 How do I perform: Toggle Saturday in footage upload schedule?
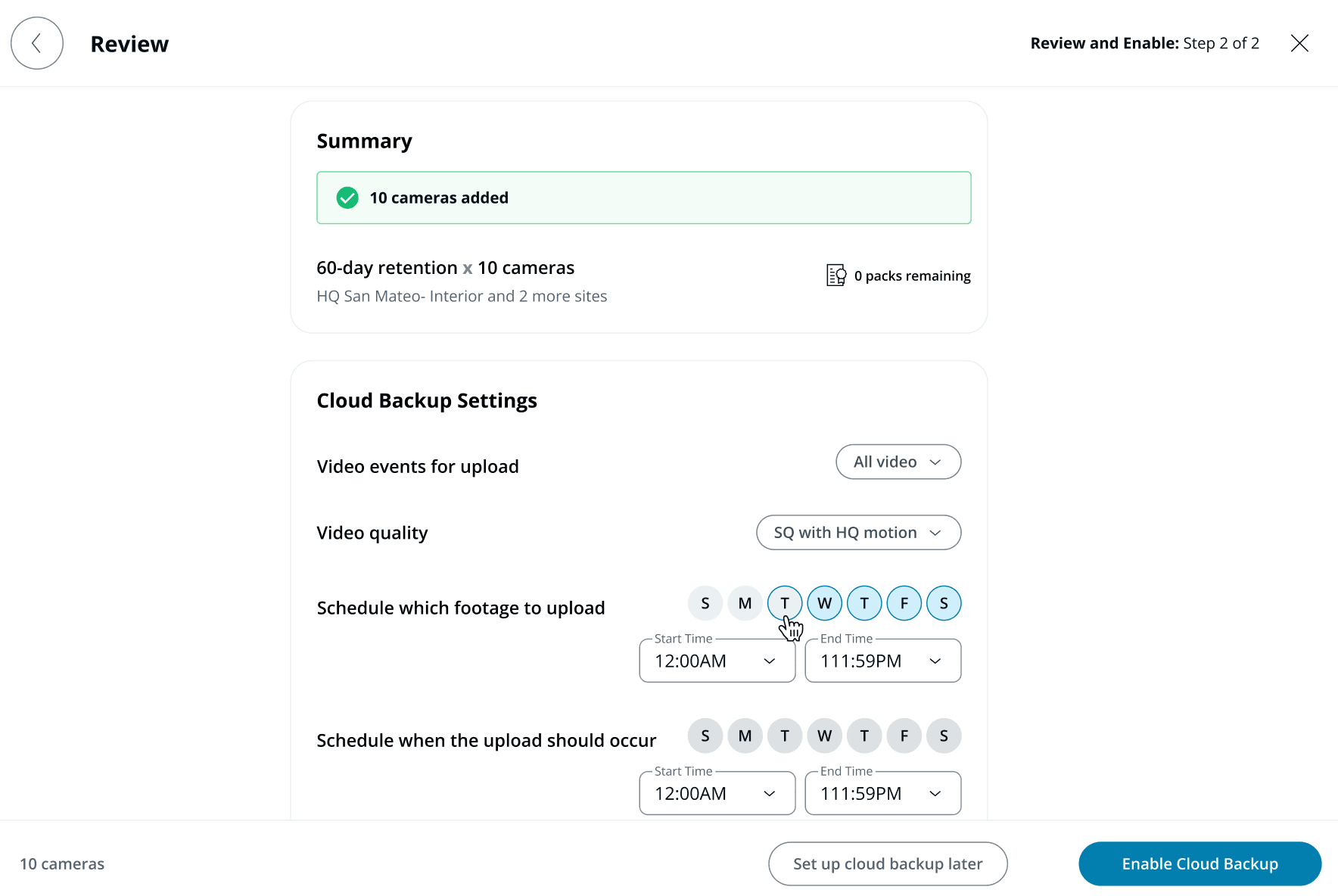944,603
